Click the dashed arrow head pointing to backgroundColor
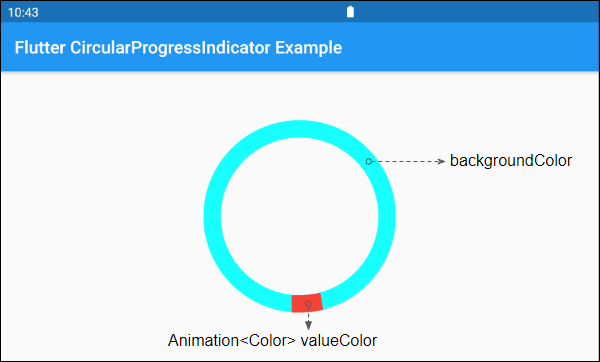600x362 pixels. coord(441,161)
